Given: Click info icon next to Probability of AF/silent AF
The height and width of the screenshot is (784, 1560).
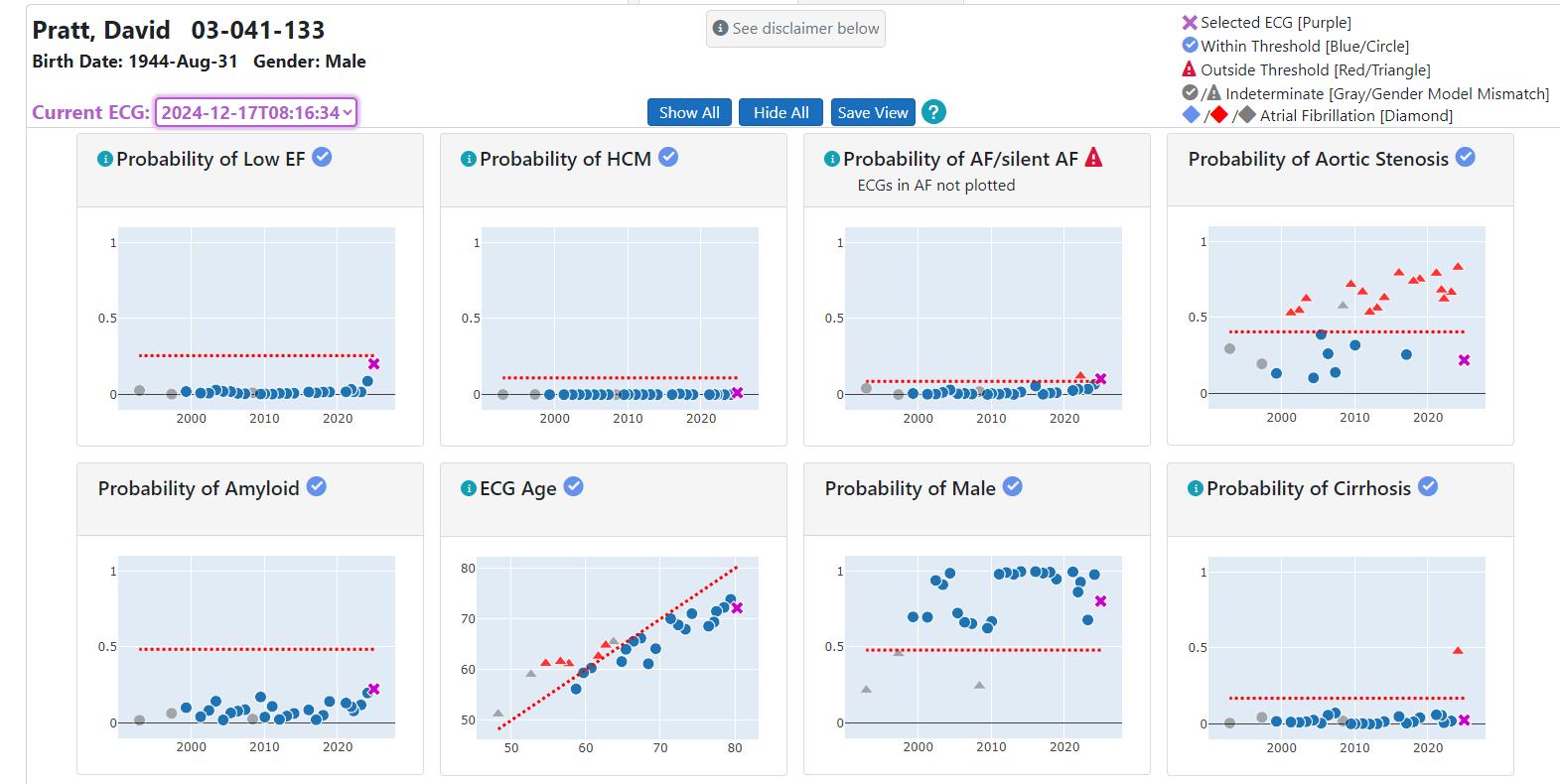Looking at the screenshot, I should (832, 159).
